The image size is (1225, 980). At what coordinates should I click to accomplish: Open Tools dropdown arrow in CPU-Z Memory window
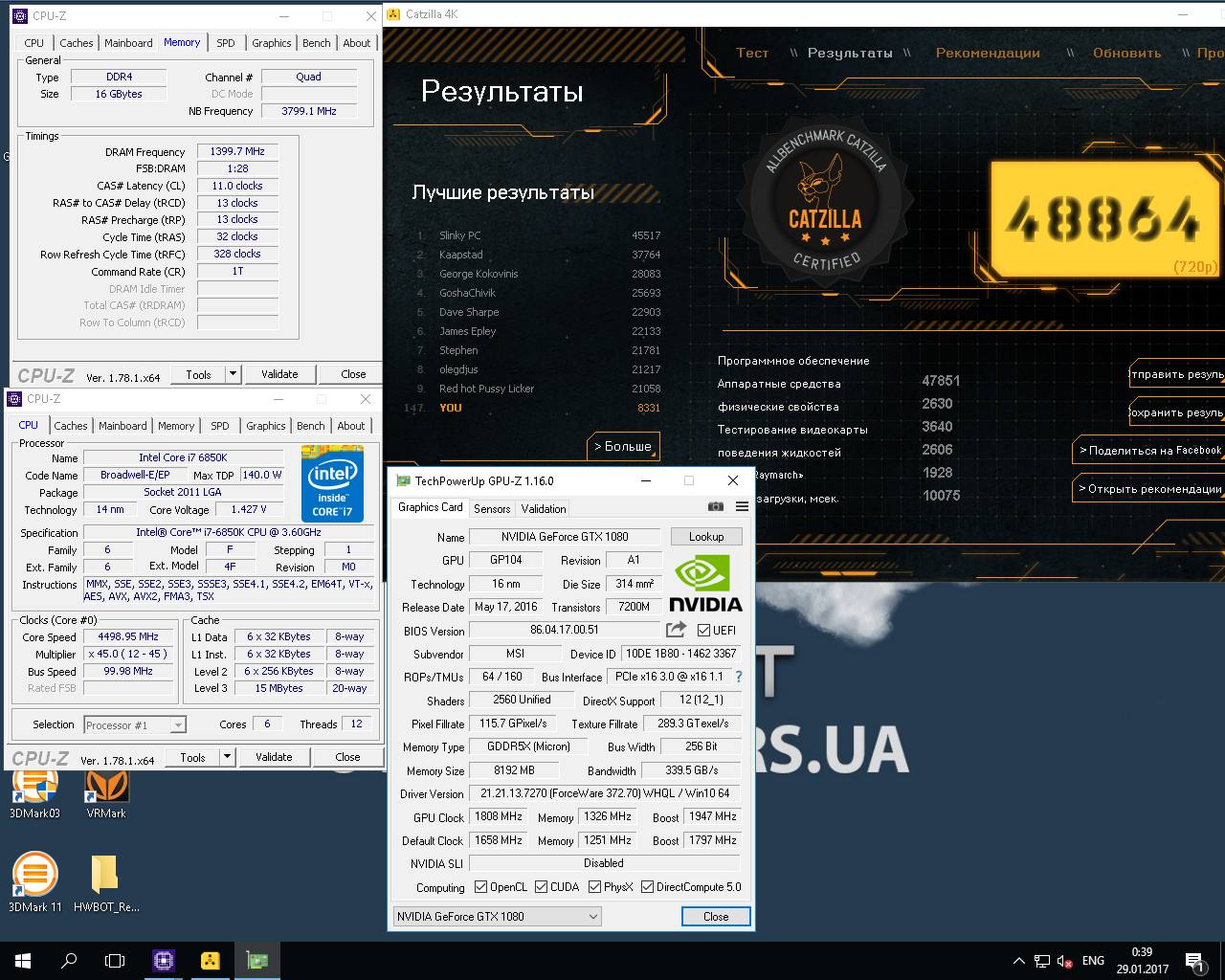(x=233, y=374)
